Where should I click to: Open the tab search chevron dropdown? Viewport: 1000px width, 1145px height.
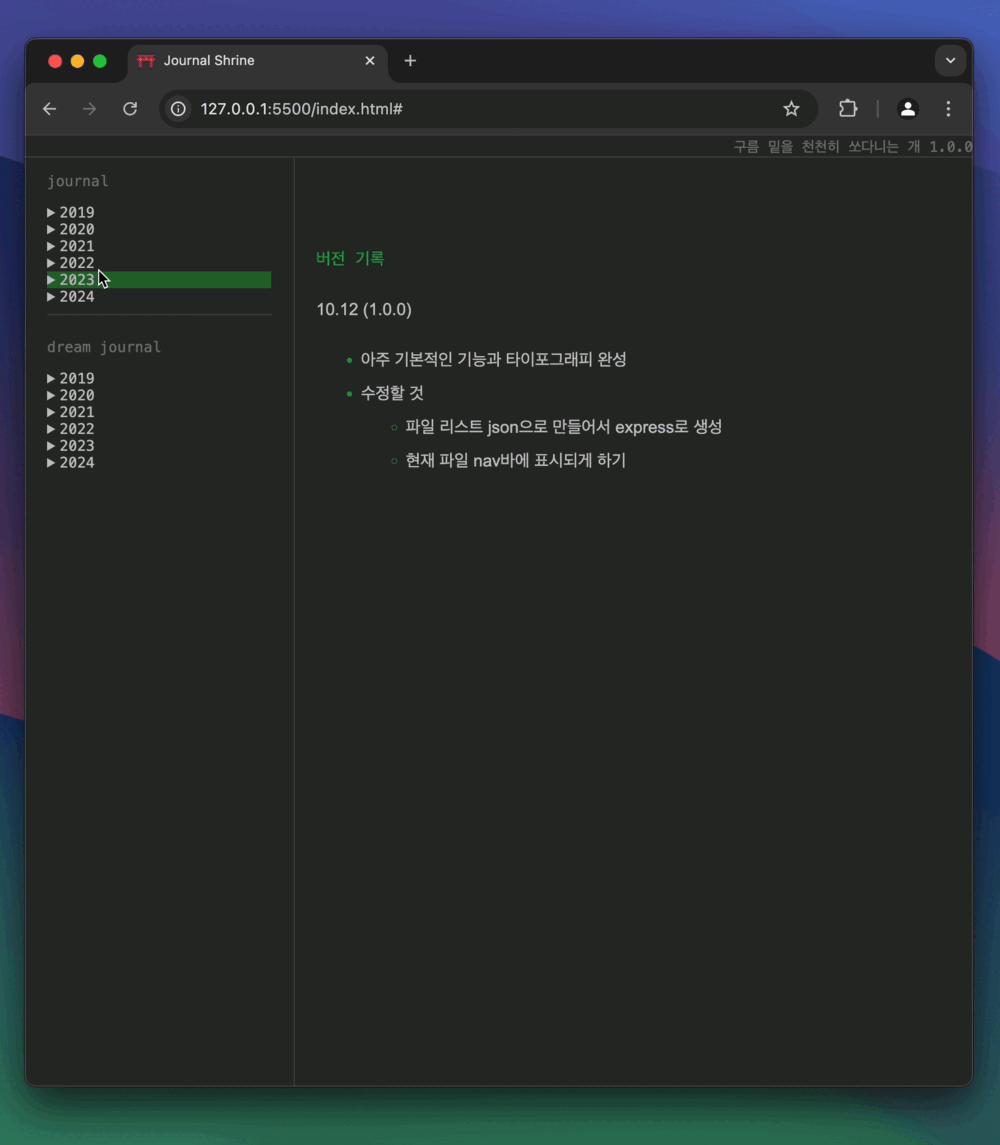coord(950,60)
